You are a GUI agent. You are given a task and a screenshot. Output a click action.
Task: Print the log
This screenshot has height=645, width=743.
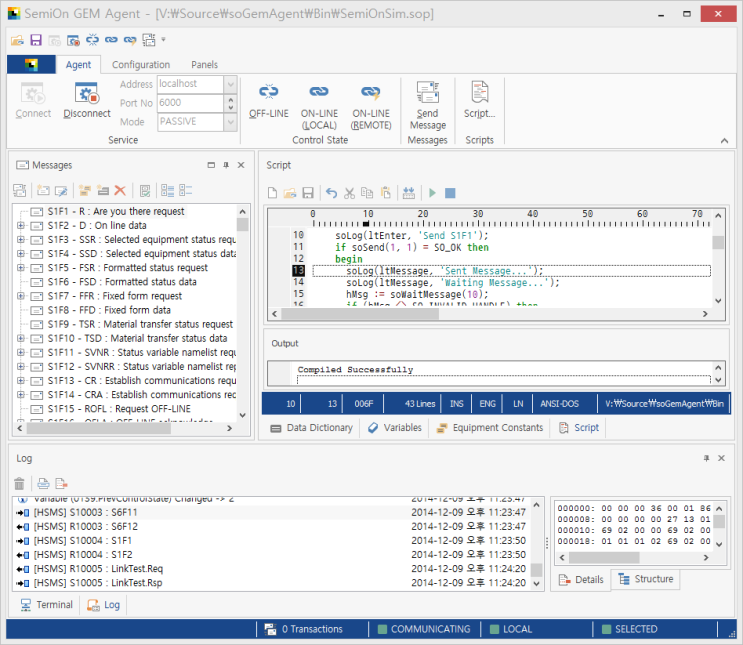(x=43, y=484)
